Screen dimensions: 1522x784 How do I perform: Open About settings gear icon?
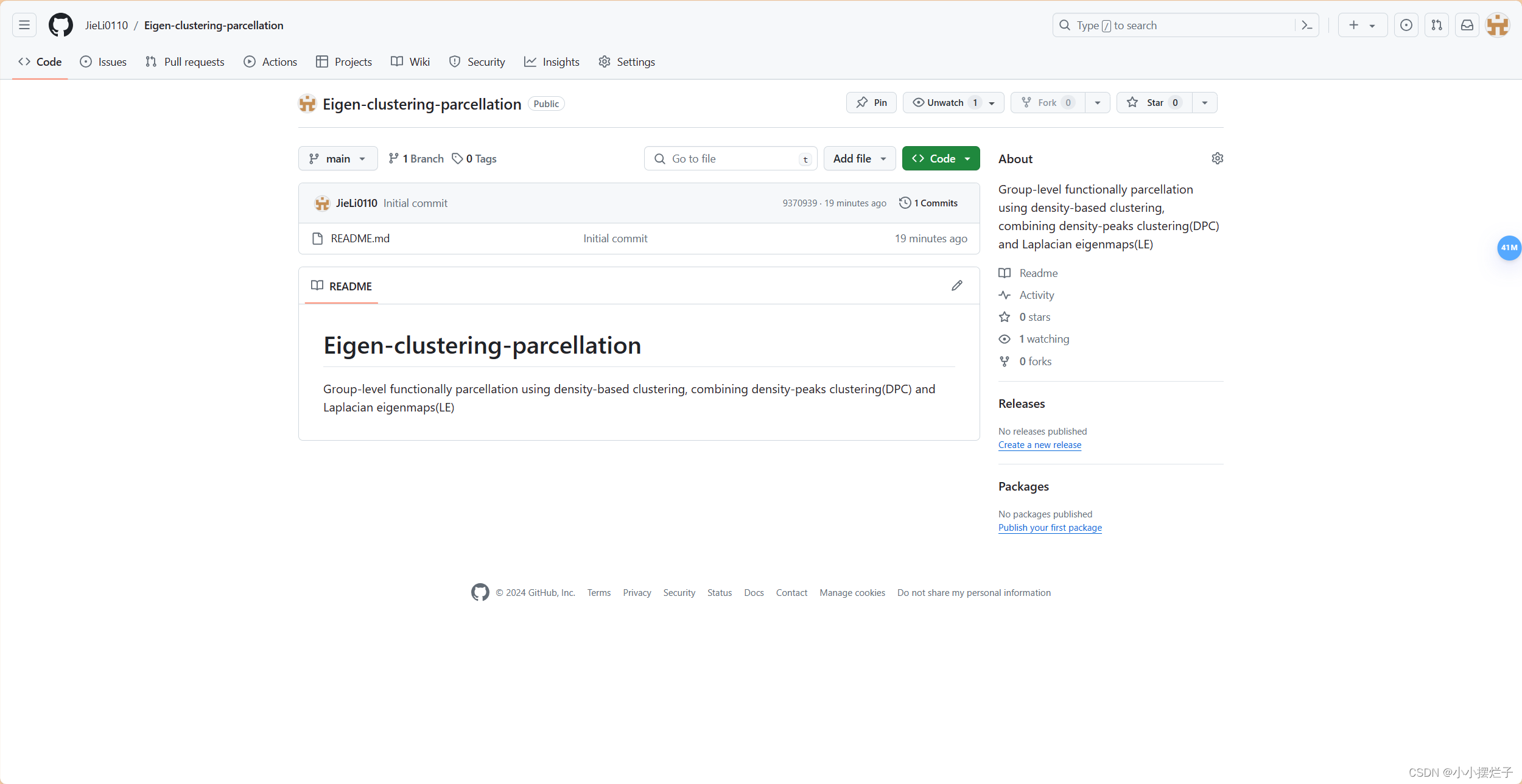(1217, 158)
